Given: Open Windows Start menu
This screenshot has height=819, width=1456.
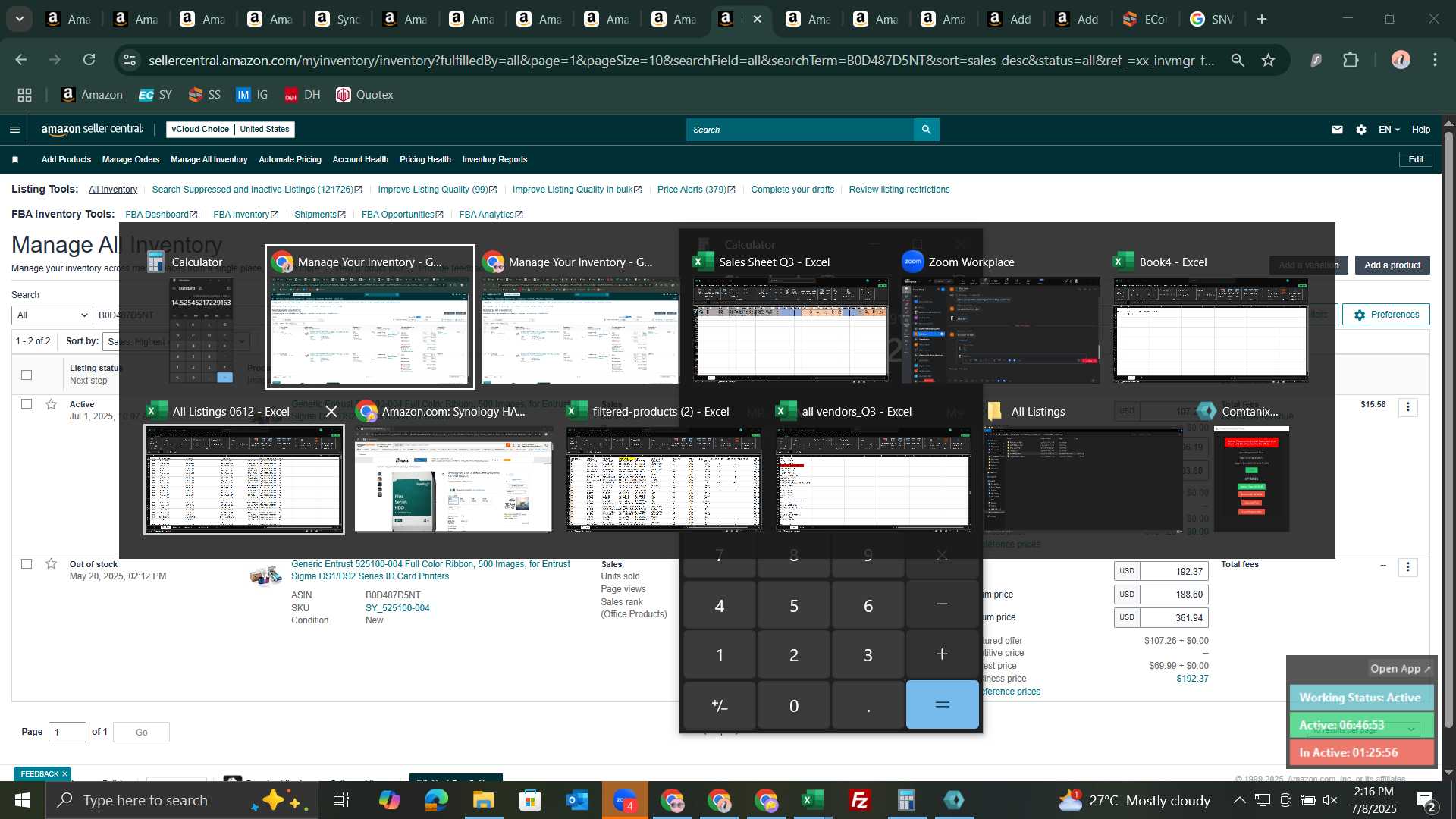Looking at the screenshot, I should pos(22,800).
